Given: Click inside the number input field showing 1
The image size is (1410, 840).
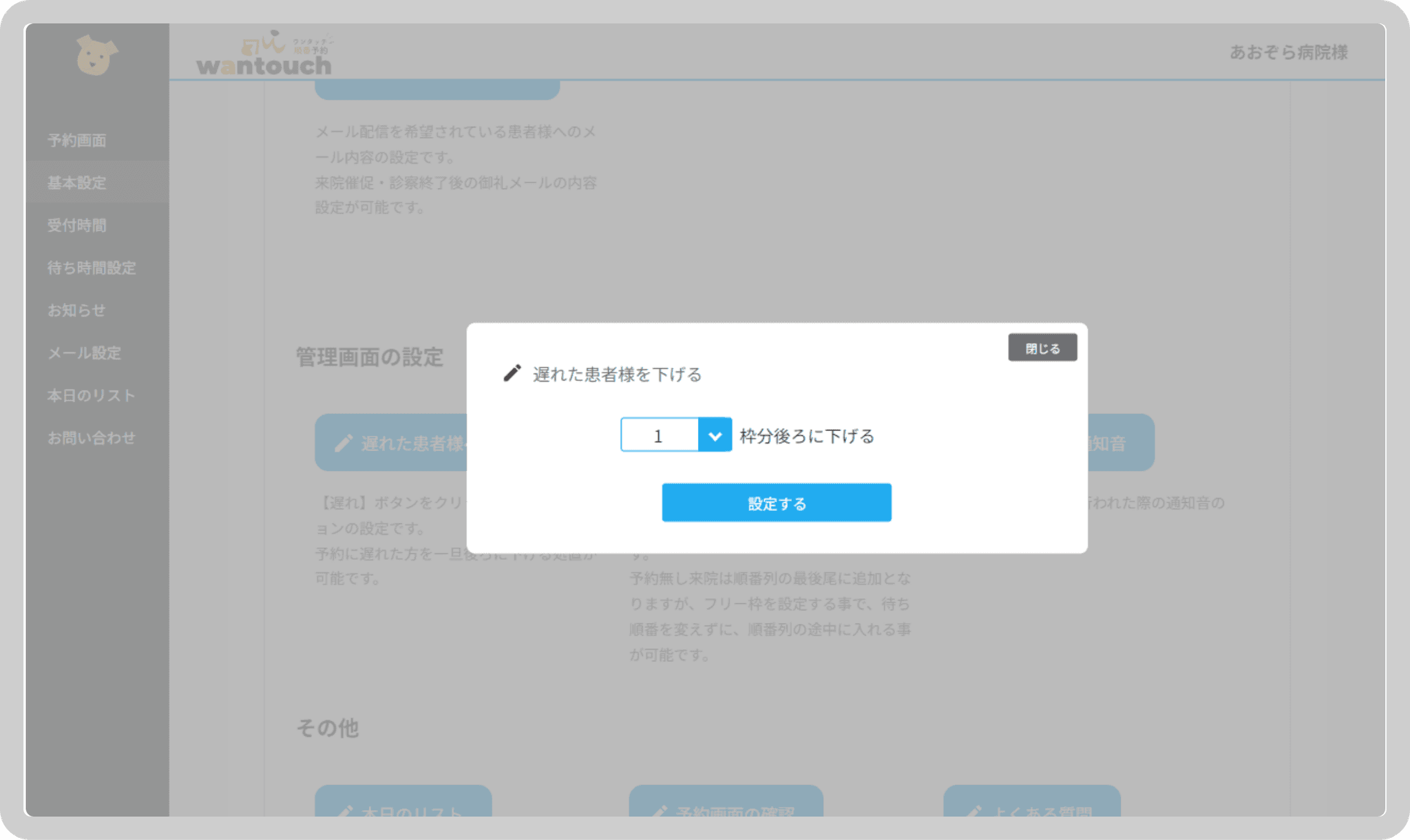Looking at the screenshot, I should coord(658,434).
